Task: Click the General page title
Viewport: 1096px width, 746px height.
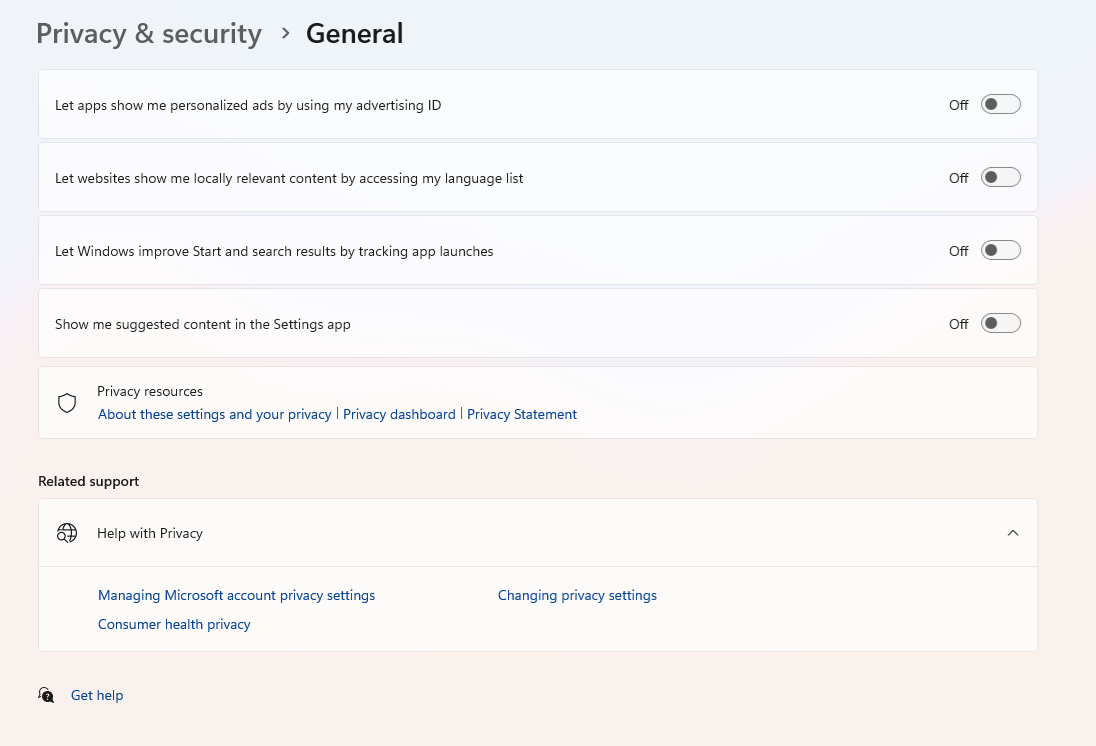Action: [354, 34]
